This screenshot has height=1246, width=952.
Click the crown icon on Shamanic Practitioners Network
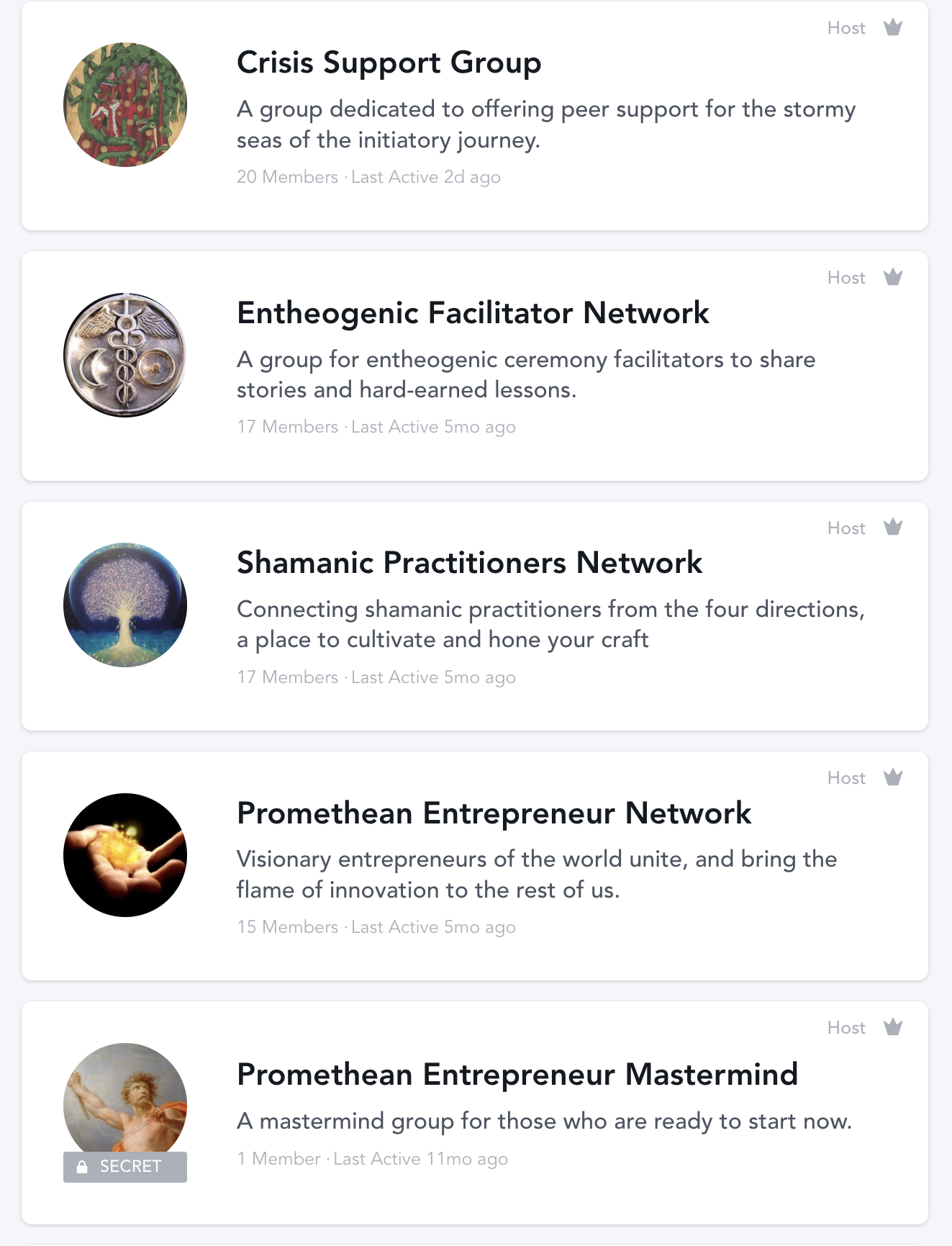tap(893, 527)
